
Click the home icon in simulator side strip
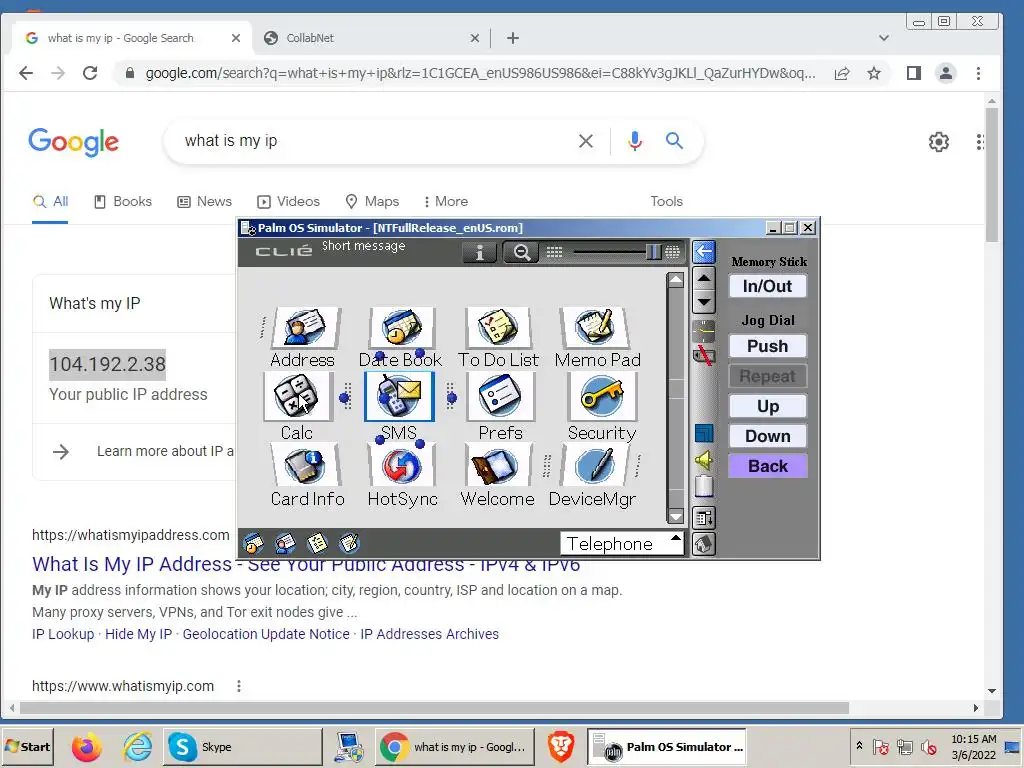click(703, 544)
